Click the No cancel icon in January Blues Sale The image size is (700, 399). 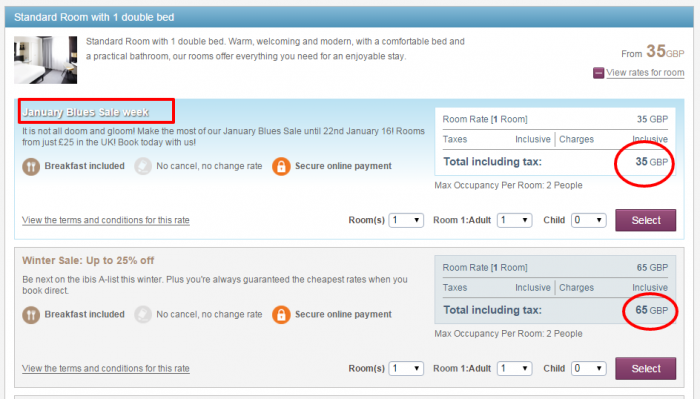143,166
